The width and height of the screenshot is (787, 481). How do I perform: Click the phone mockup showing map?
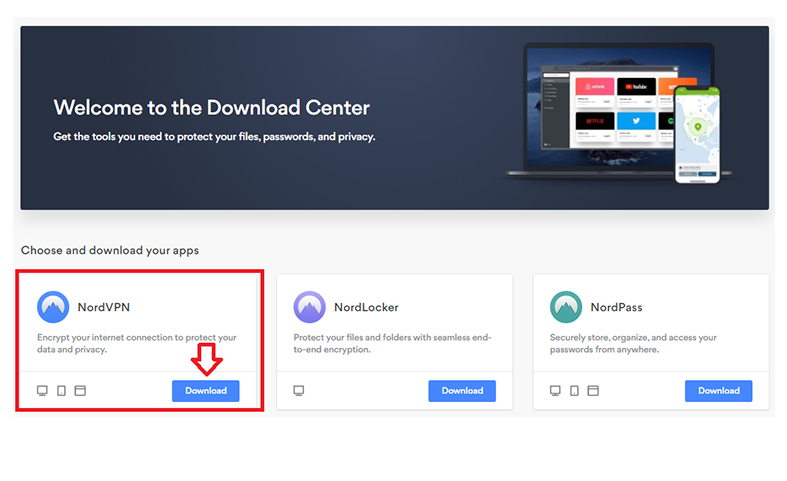click(697, 135)
